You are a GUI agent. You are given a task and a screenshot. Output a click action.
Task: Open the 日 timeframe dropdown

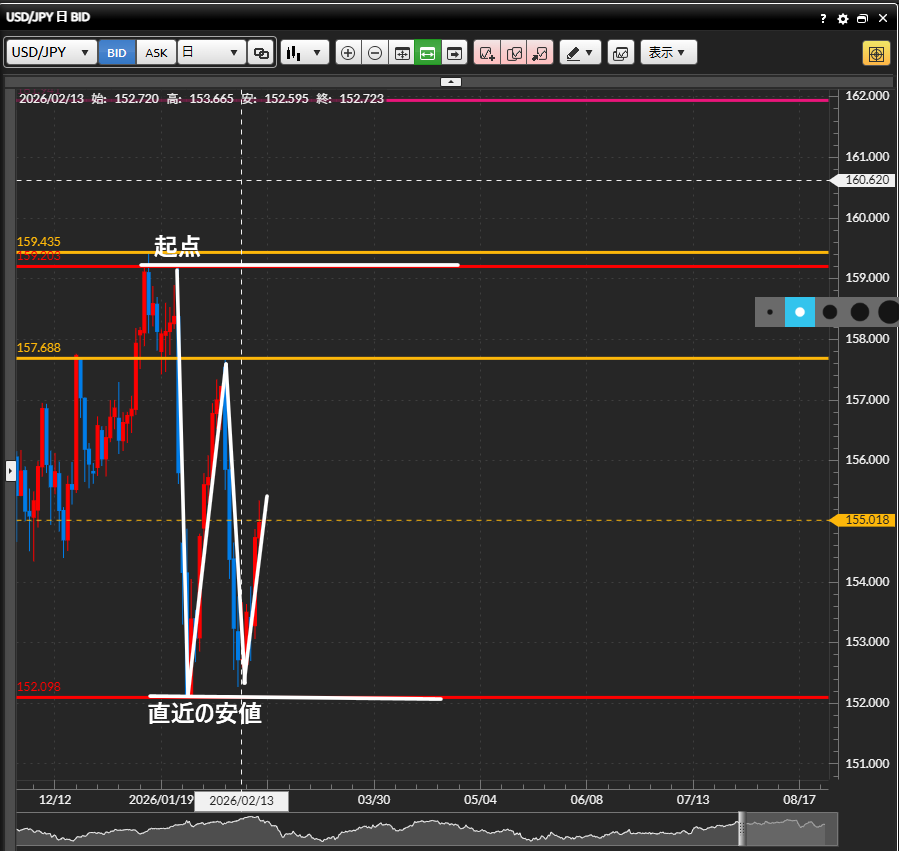pyautogui.click(x=211, y=53)
